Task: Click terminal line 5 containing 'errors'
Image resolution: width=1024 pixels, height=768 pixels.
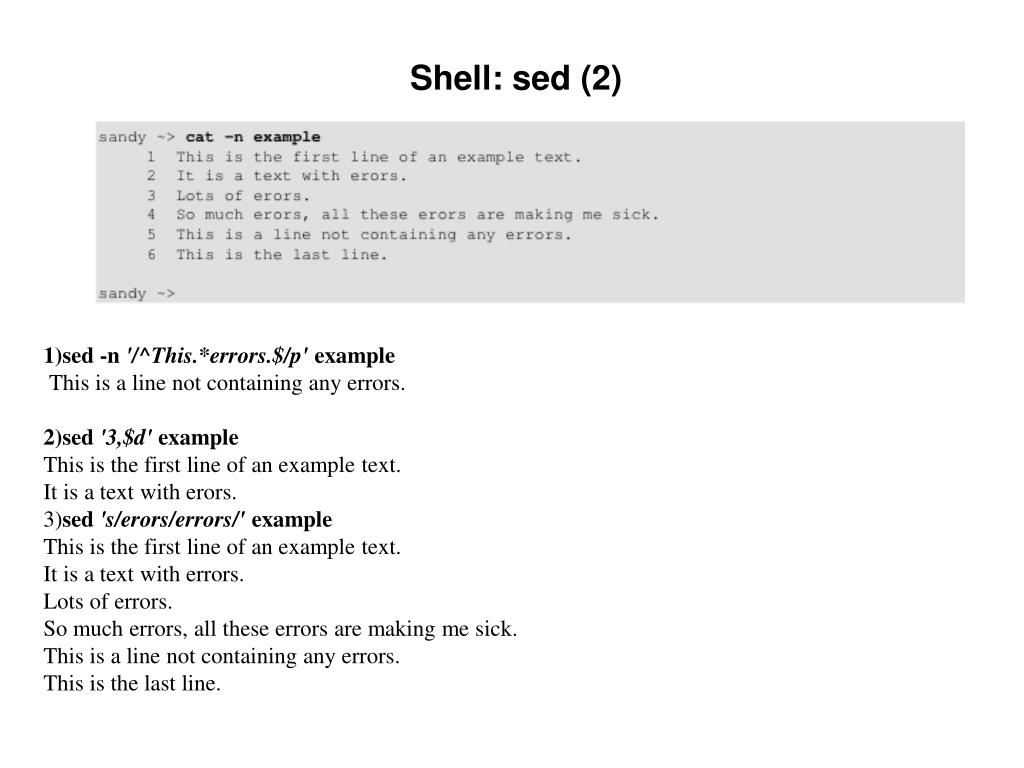Action: [x=374, y=234]
